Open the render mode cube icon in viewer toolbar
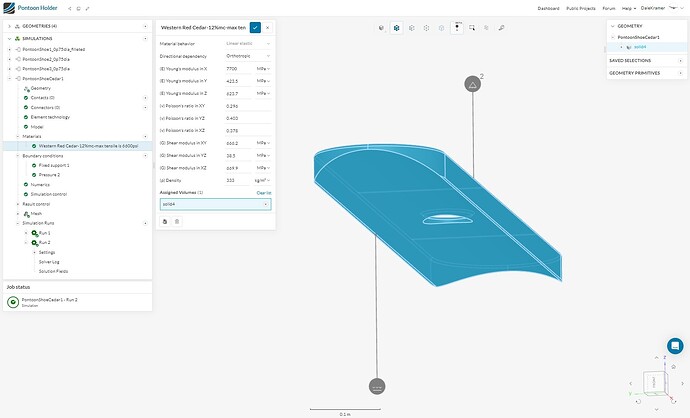The width and height of the screenshot is (690, 418). (381, 28)
